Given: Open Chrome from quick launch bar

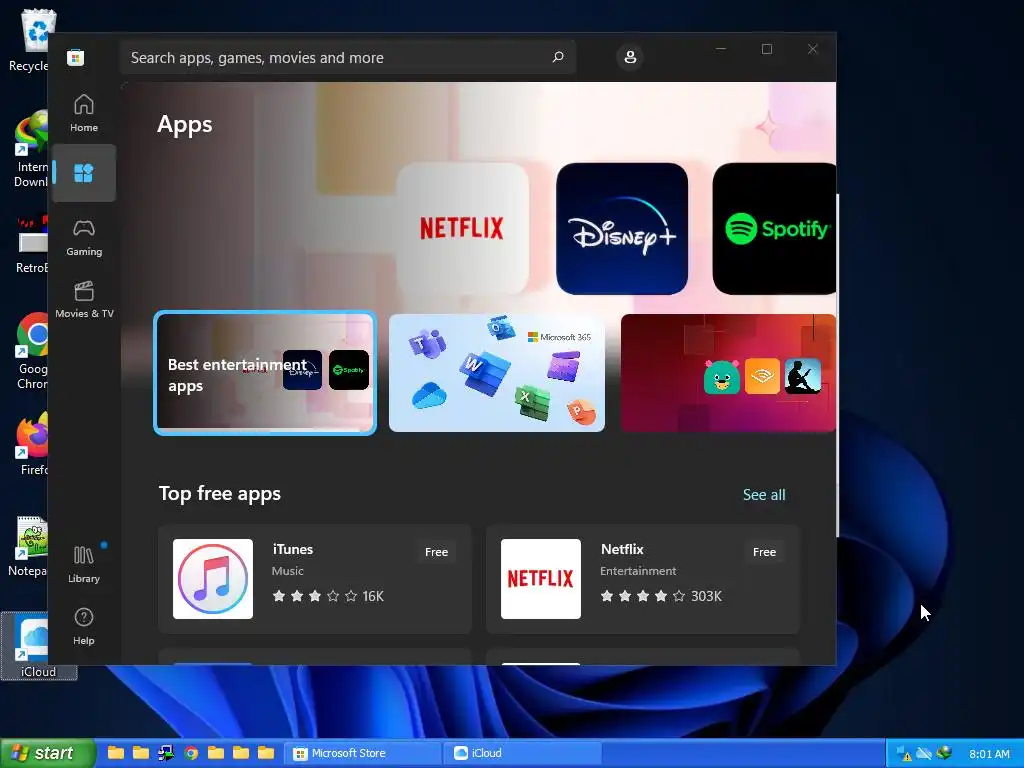Looking at the screenshot, I should point(191,753).
